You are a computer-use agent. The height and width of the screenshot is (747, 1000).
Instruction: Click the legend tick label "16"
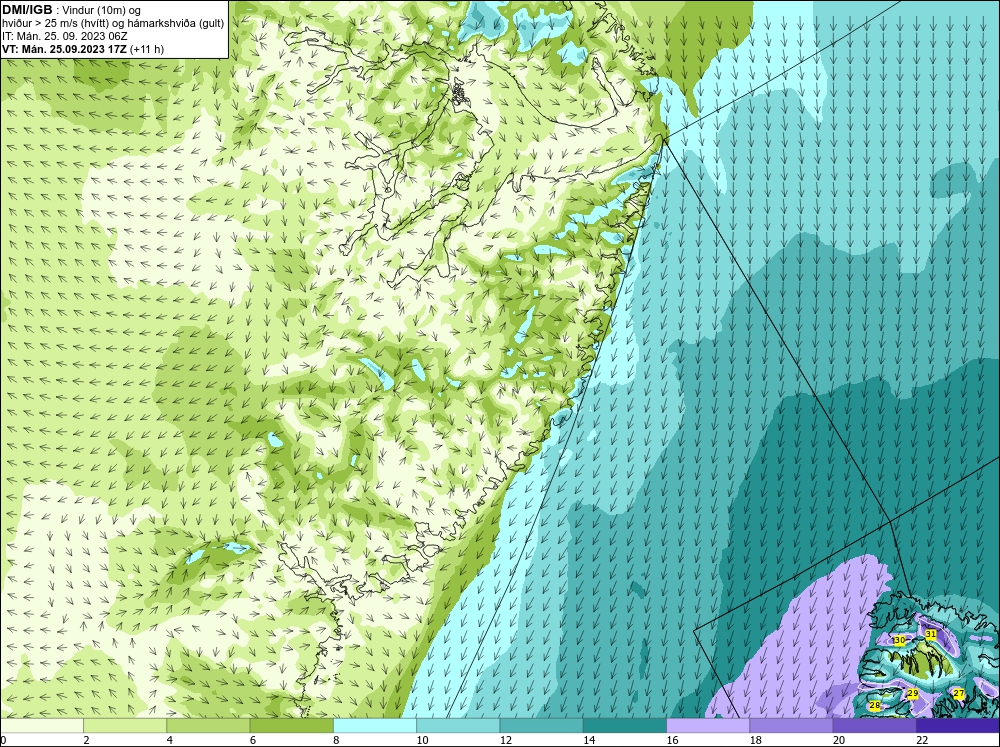[672, 740]
